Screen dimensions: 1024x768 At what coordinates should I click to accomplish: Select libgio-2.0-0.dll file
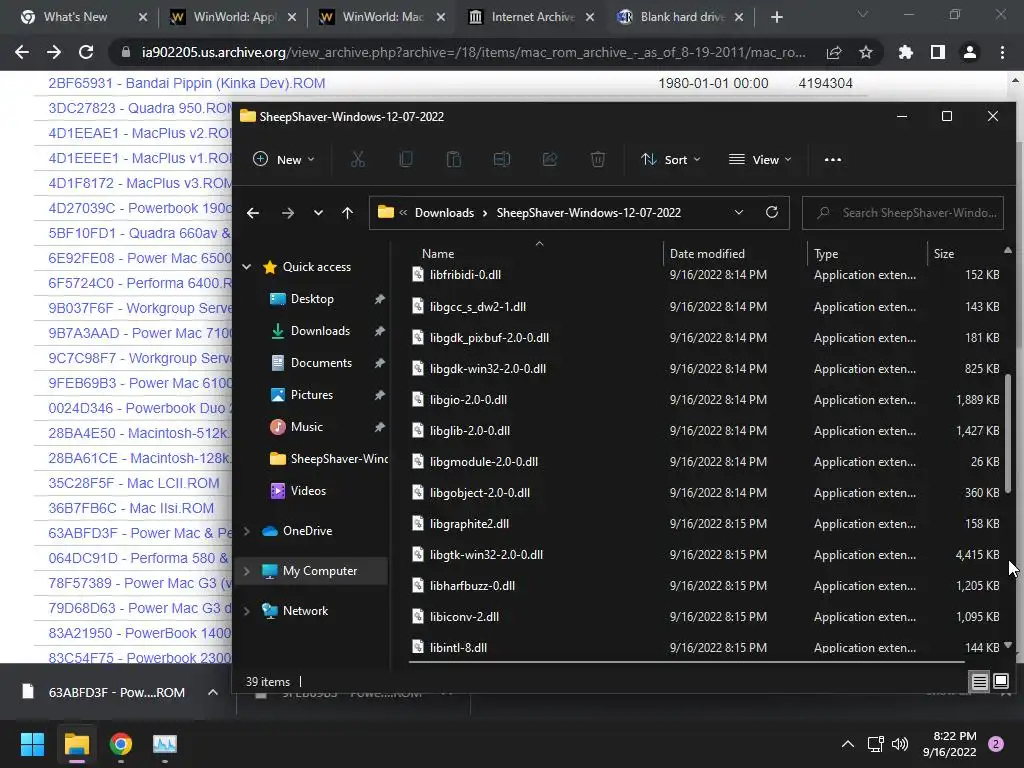(x=468, y=400)
